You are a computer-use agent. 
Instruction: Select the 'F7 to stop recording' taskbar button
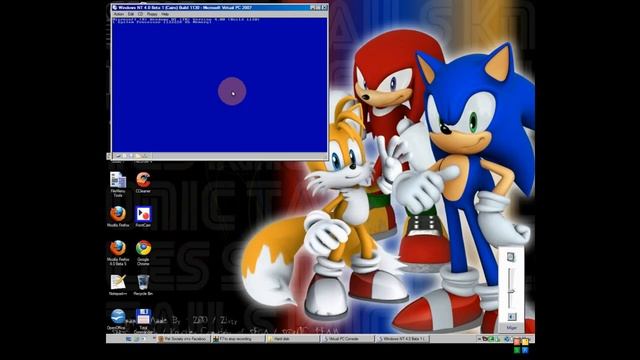click(x=238, y=339)
